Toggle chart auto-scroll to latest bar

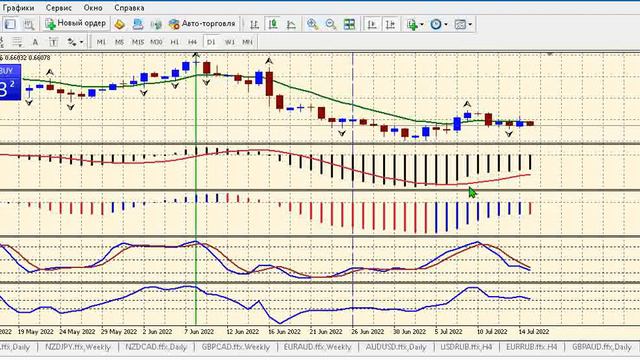click(372, 24)
